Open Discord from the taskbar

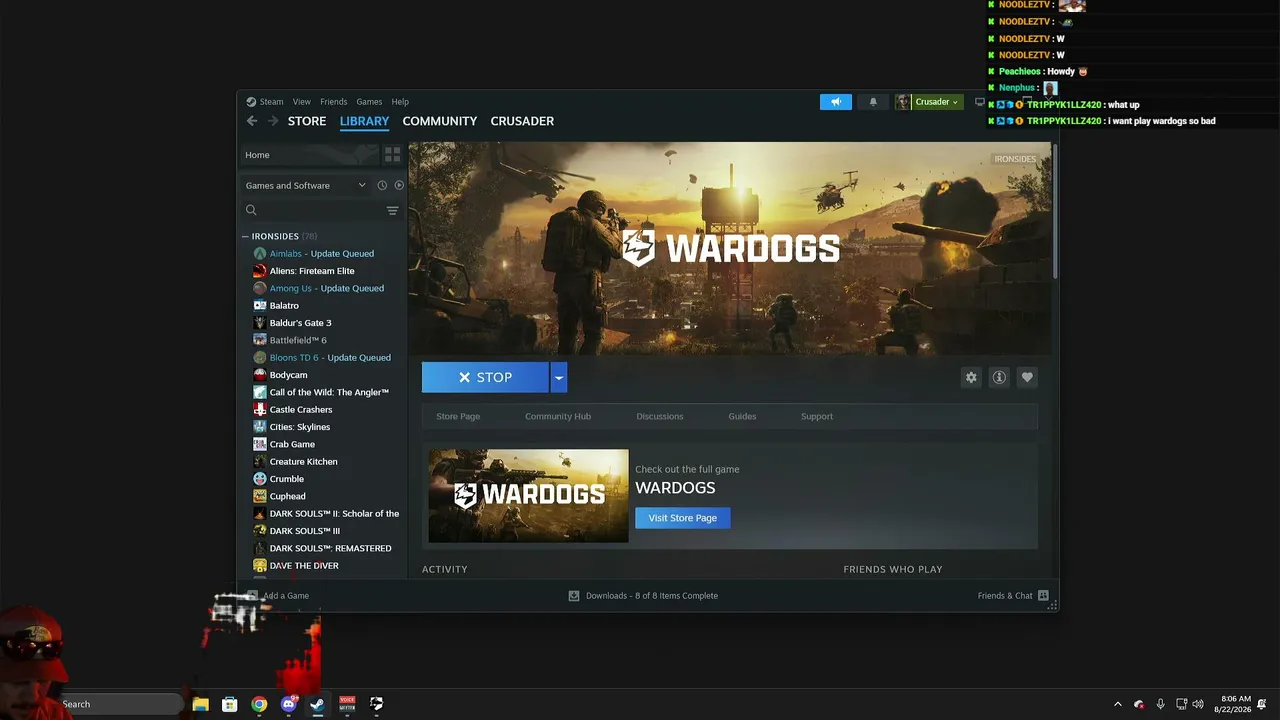[289, 704]
